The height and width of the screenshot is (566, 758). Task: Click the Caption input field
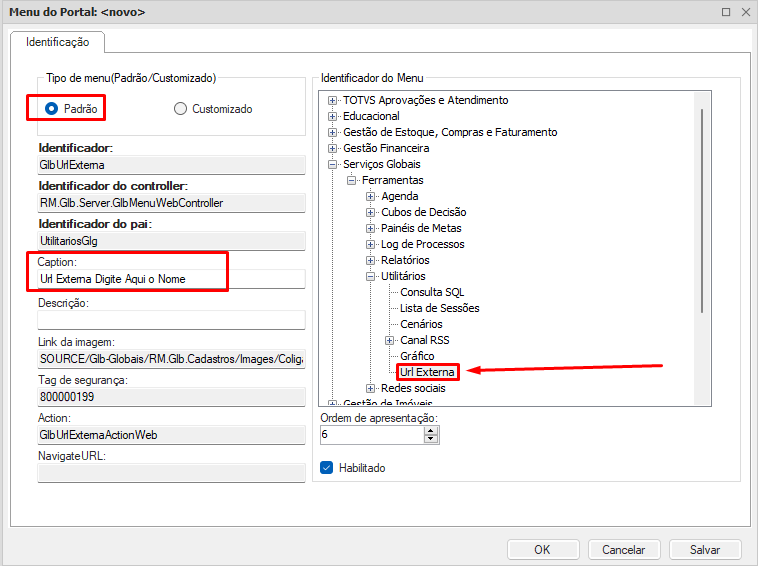click(x=171, y=279)
